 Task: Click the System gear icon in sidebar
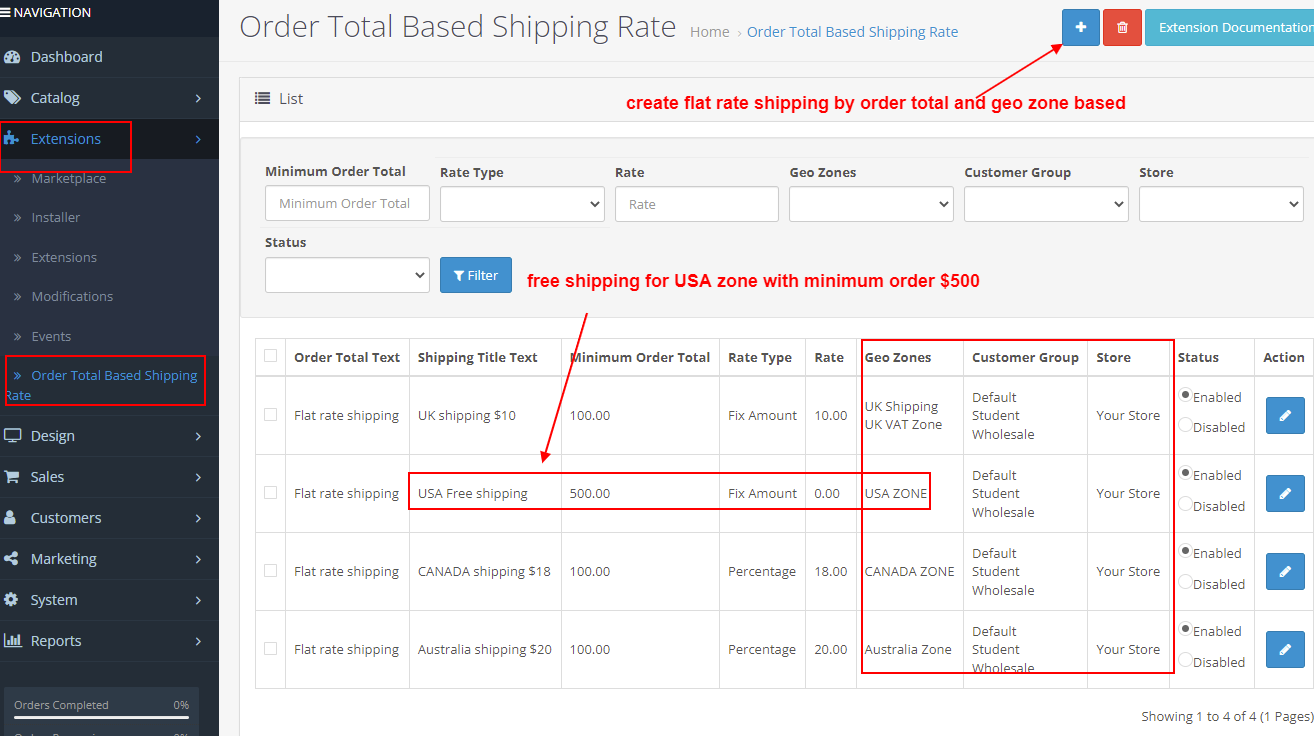pyautogui.click(x=14, y=600)
